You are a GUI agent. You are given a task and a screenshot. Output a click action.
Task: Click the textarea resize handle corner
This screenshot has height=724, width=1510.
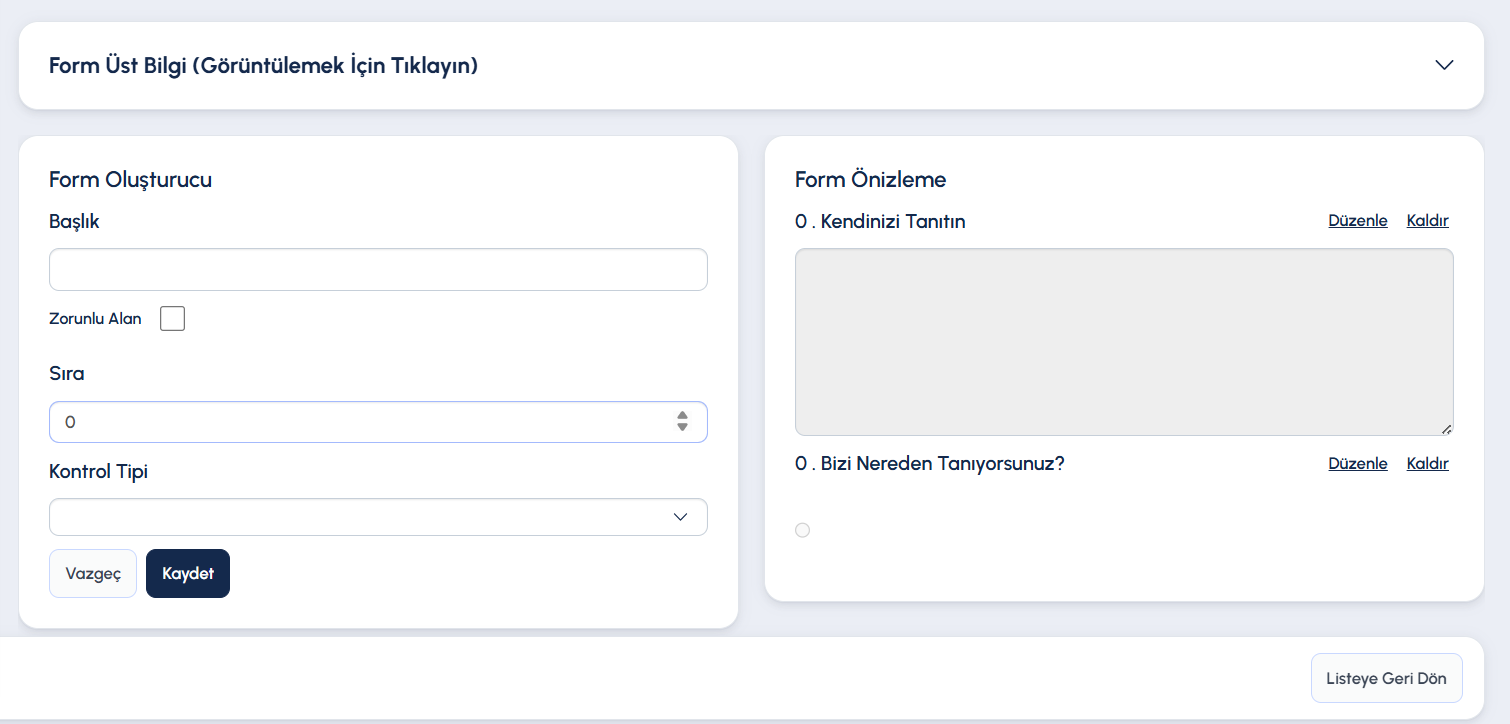point(1446,429)
